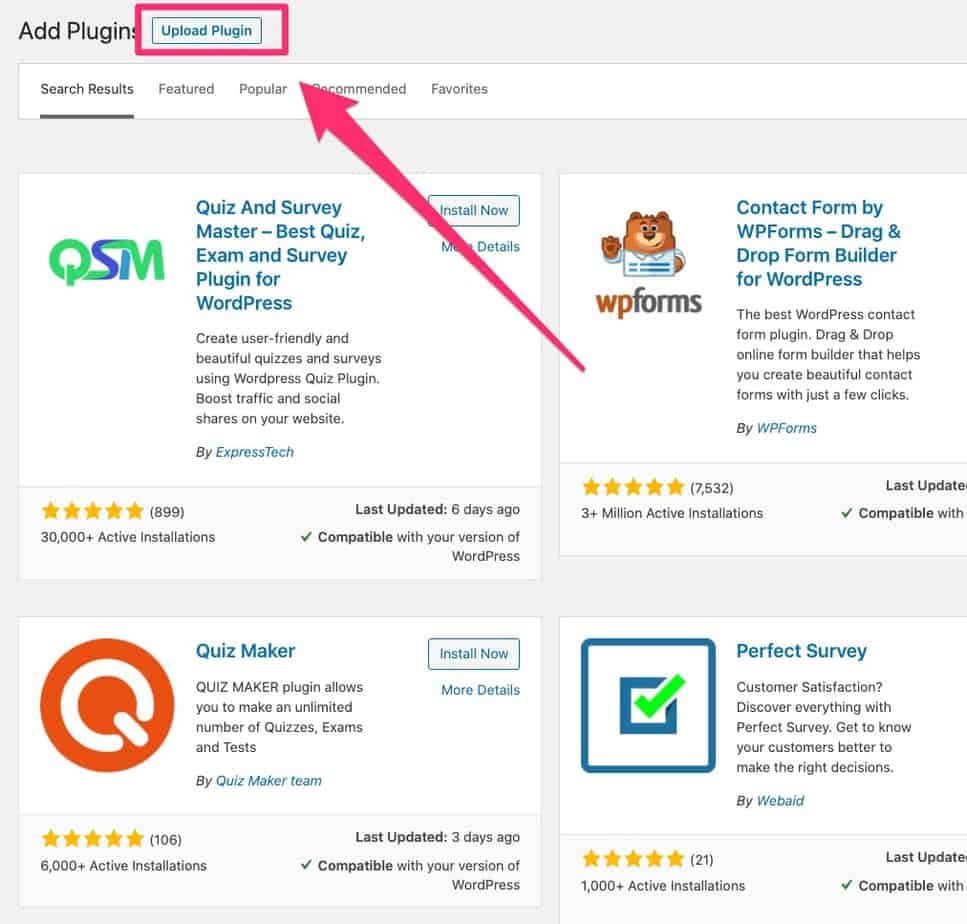The width and height of the screenshot is (967, 924).
Task: Click compatibility checkmark in Perfect Survey card
Action: tap(847, 886)
